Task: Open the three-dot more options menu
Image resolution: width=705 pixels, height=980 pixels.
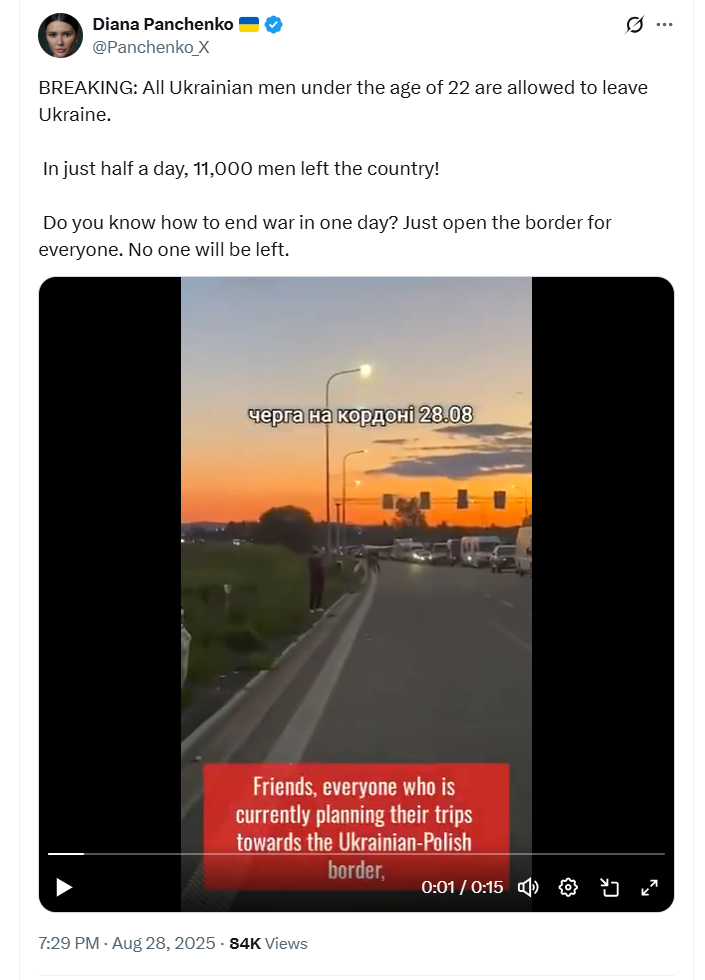Action: (664, 24)
